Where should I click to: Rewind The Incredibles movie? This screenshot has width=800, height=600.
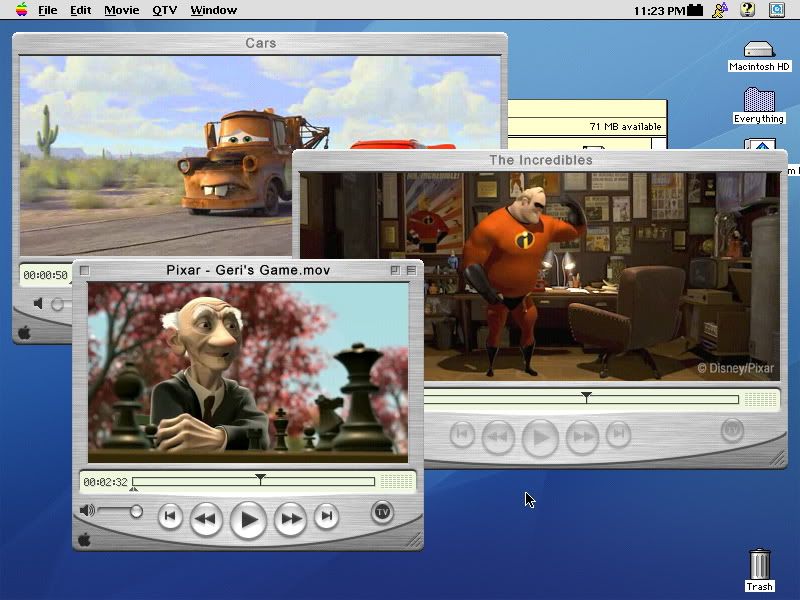498,437
